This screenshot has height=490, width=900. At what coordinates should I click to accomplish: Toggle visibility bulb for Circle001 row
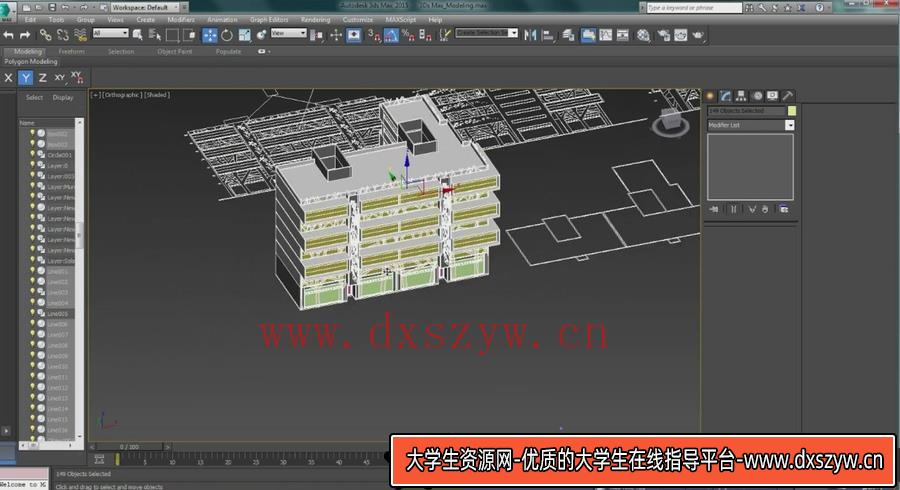pyautogui.click(x=32, y=154)
